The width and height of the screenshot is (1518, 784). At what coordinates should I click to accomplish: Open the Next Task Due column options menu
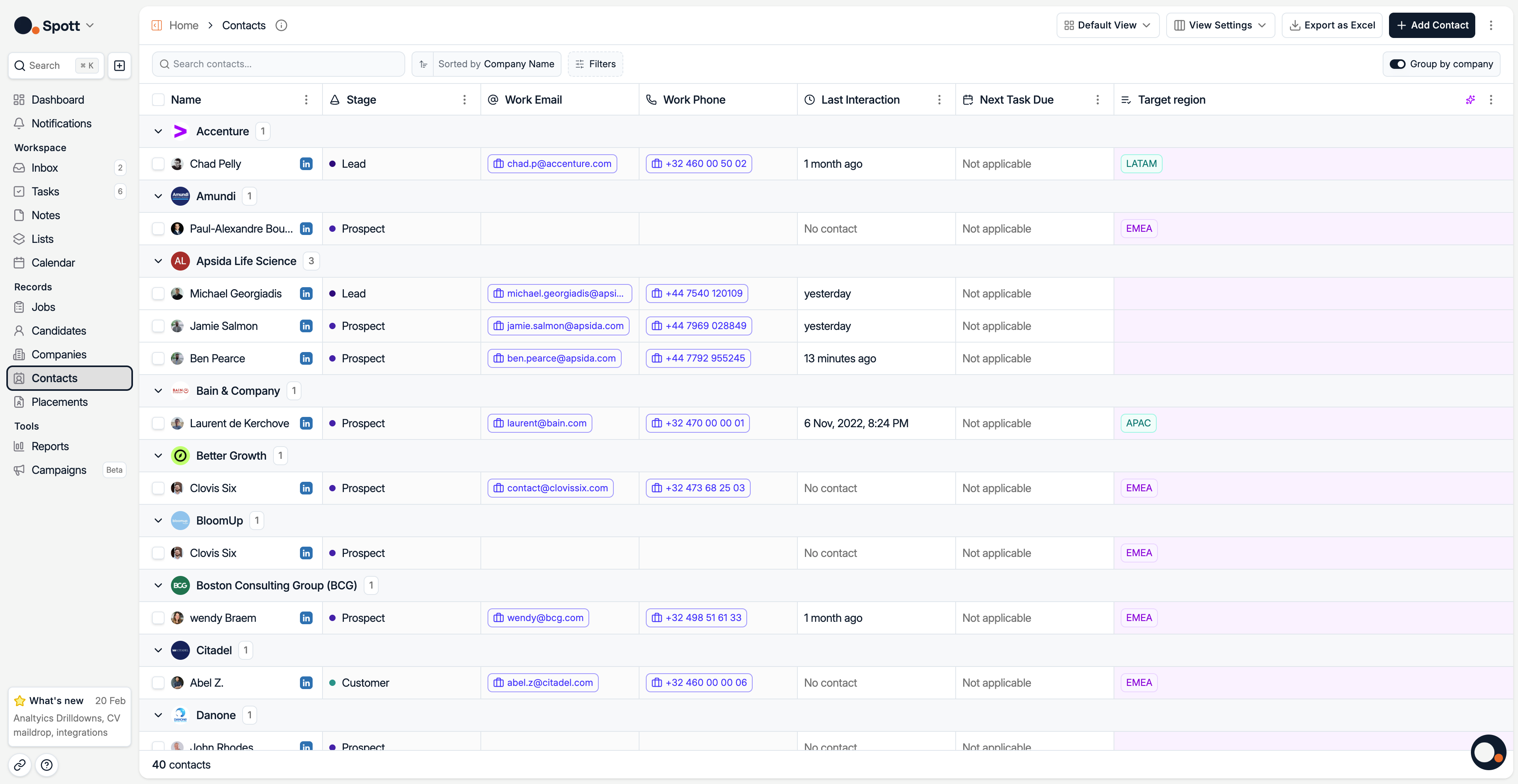[x=1097, y=100]
